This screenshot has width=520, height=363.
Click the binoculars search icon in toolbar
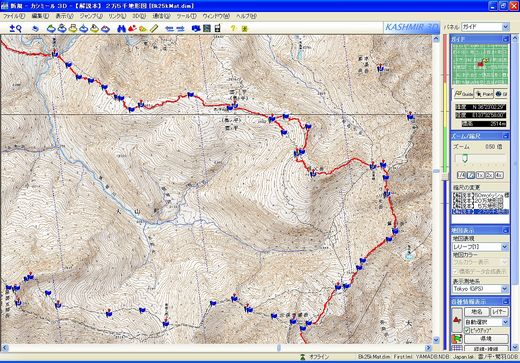click(121, 29)
